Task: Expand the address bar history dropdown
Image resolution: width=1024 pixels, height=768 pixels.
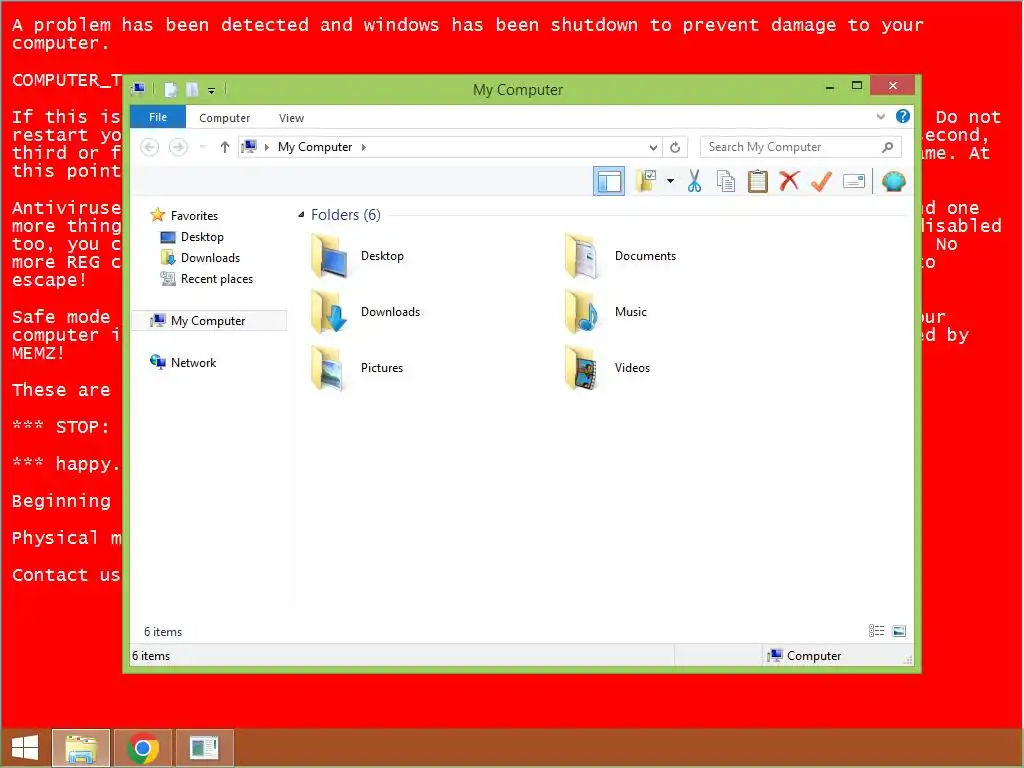Action: 653,148
